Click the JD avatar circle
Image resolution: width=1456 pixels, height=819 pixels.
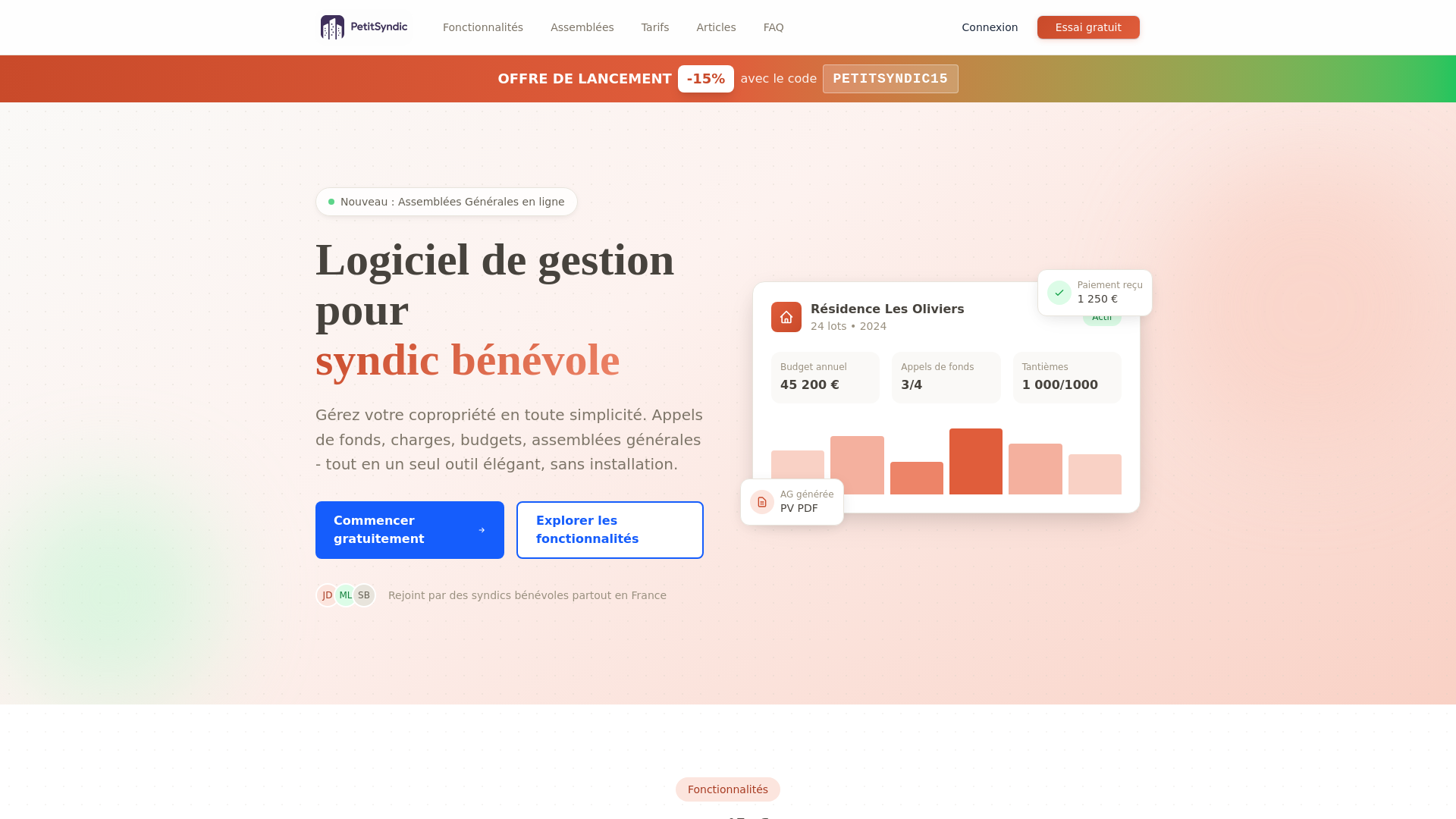pyautogui.click(x=327, y=595)
